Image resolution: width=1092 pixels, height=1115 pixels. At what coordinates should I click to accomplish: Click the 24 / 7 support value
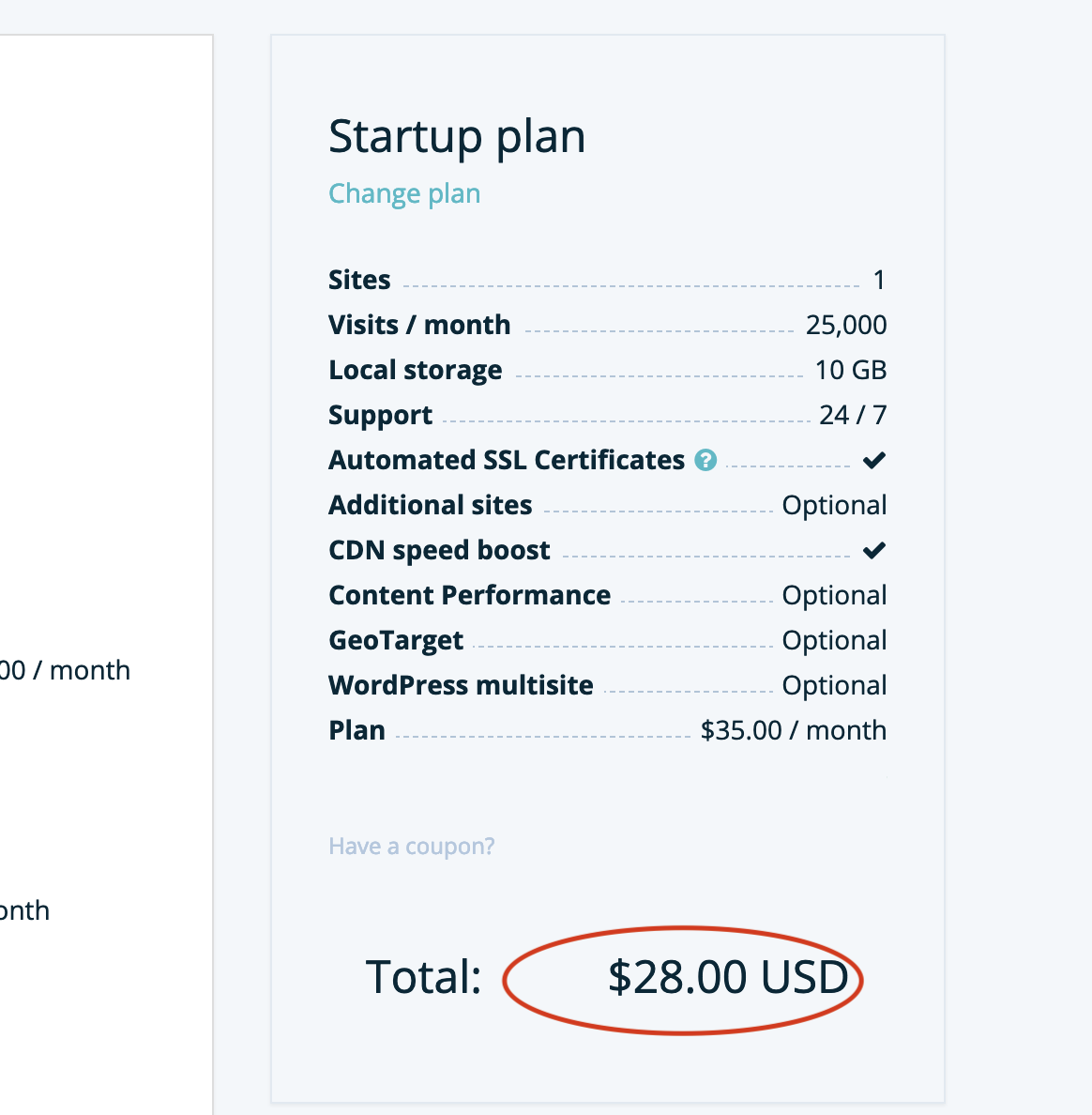(x=852, y=415)
